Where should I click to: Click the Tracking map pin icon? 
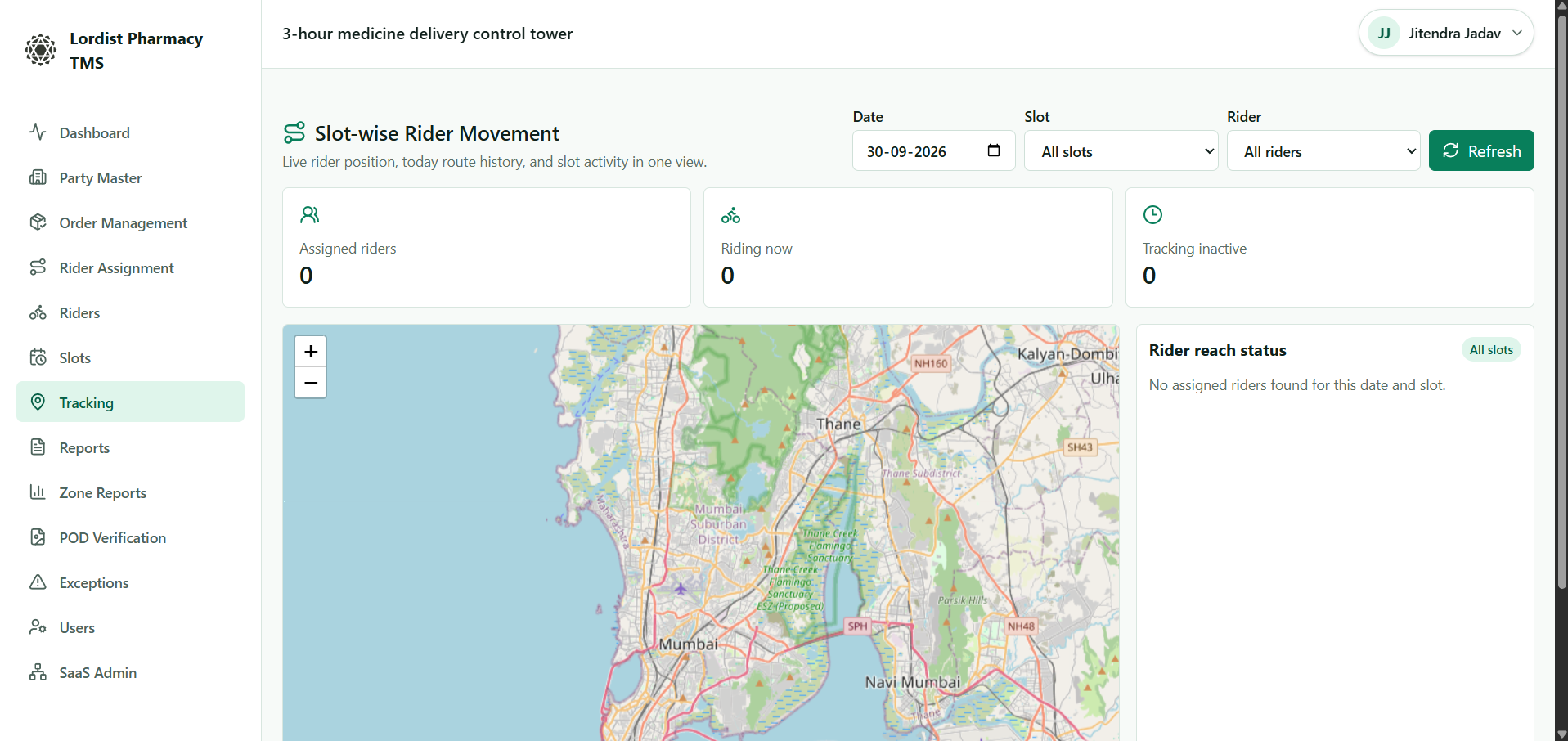[x=38, y=402]
